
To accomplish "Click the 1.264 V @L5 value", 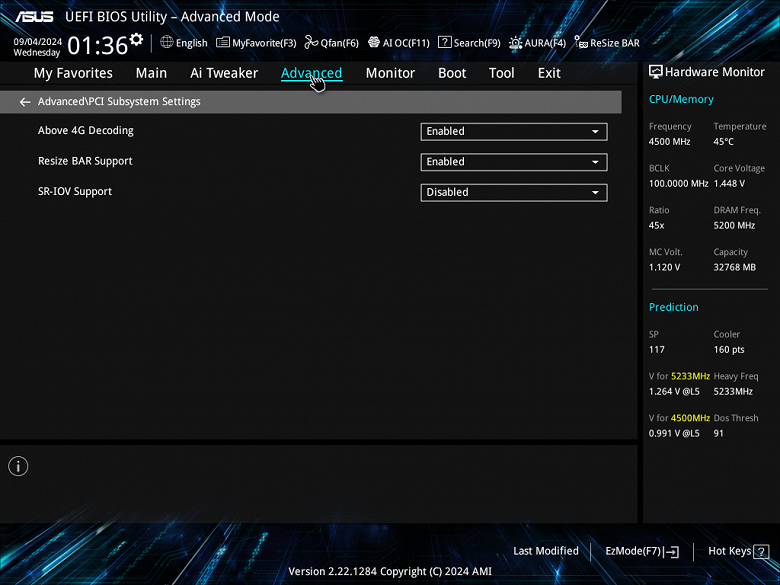I will (x=674, y=391).
